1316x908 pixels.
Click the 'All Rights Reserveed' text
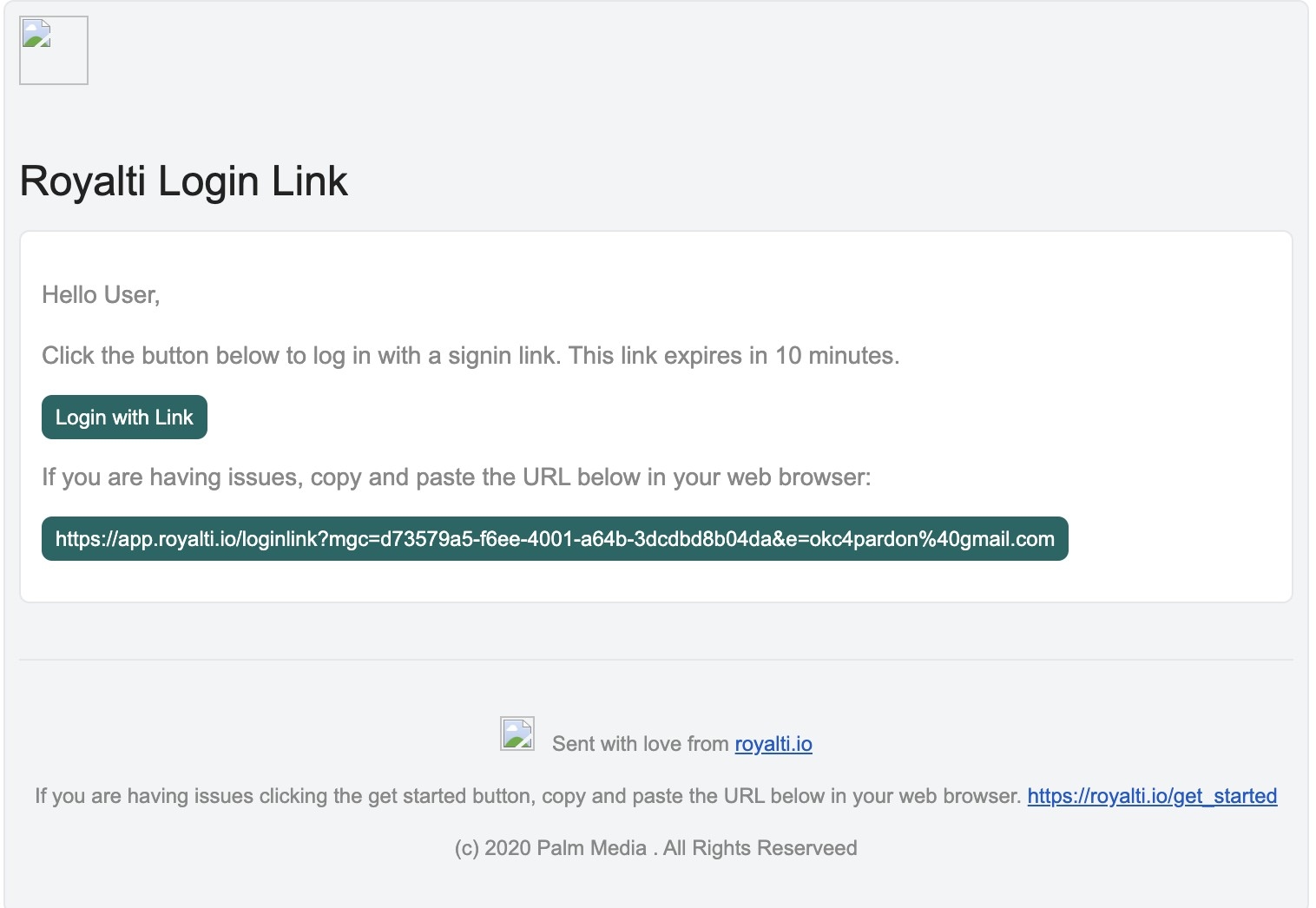[760, 848]
